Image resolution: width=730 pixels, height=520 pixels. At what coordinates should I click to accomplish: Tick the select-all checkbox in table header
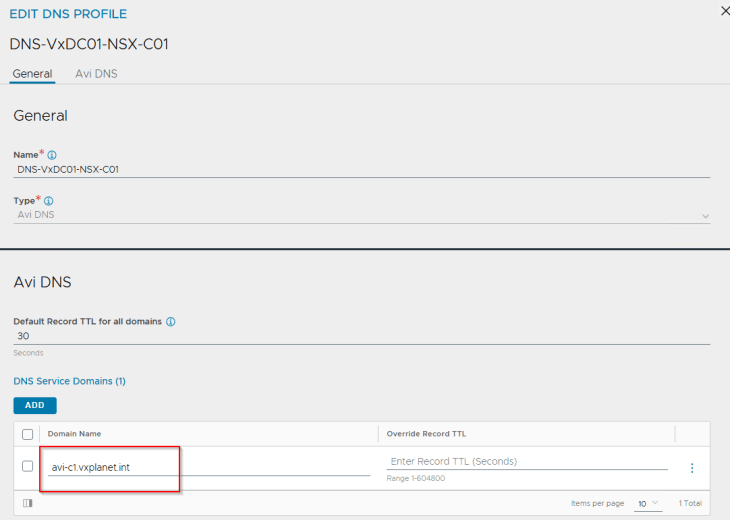click(28, 434)
